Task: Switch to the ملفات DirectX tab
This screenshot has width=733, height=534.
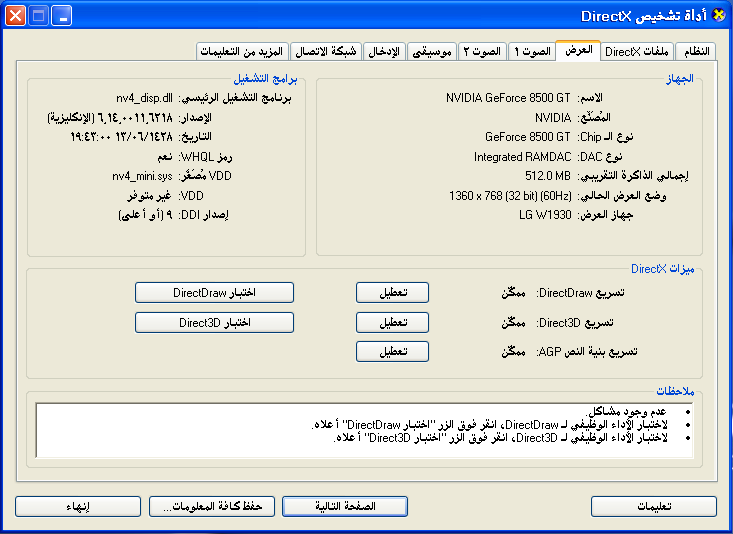Action: tap(637, 51)
